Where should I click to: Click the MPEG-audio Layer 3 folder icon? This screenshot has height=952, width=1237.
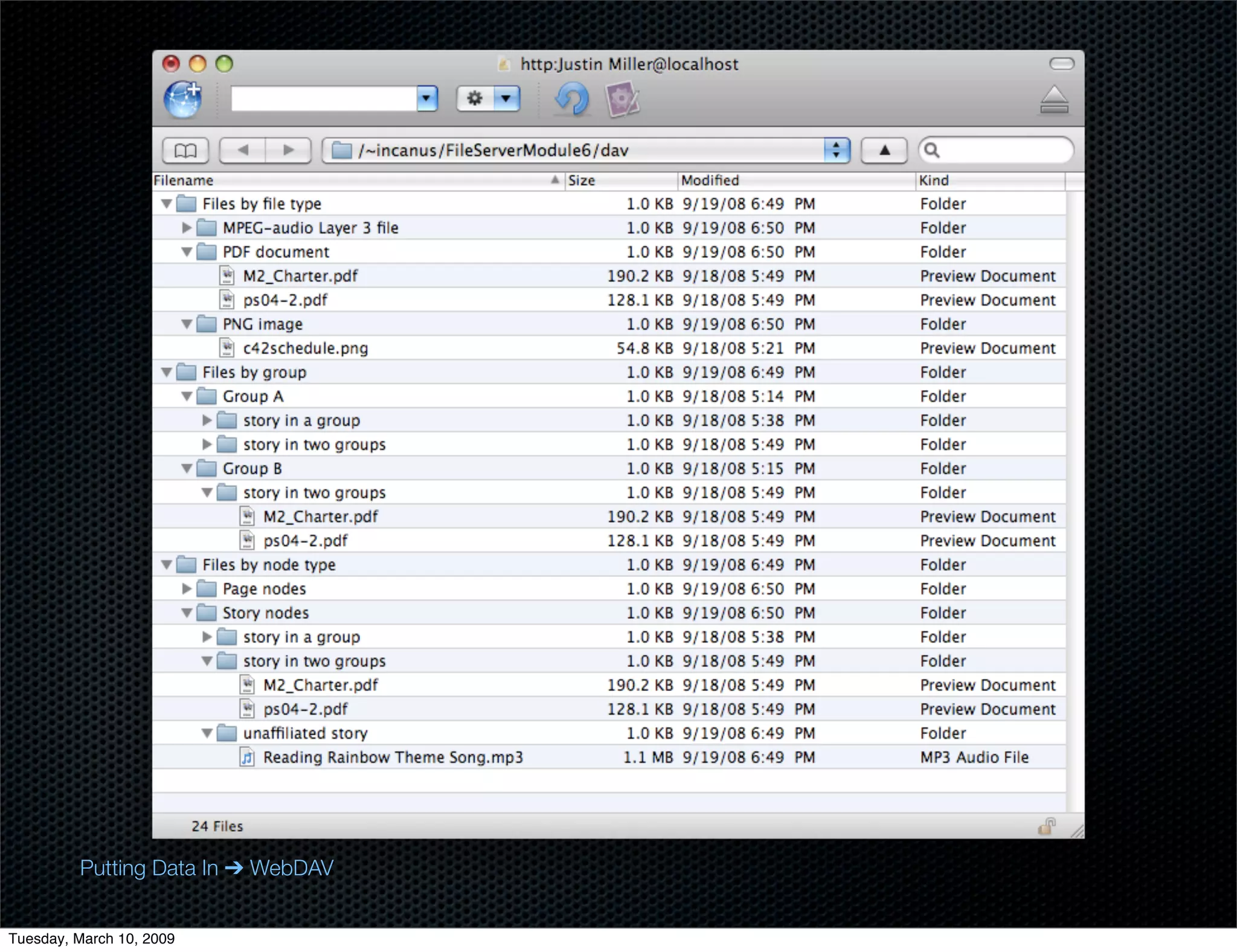pos(207,228)
